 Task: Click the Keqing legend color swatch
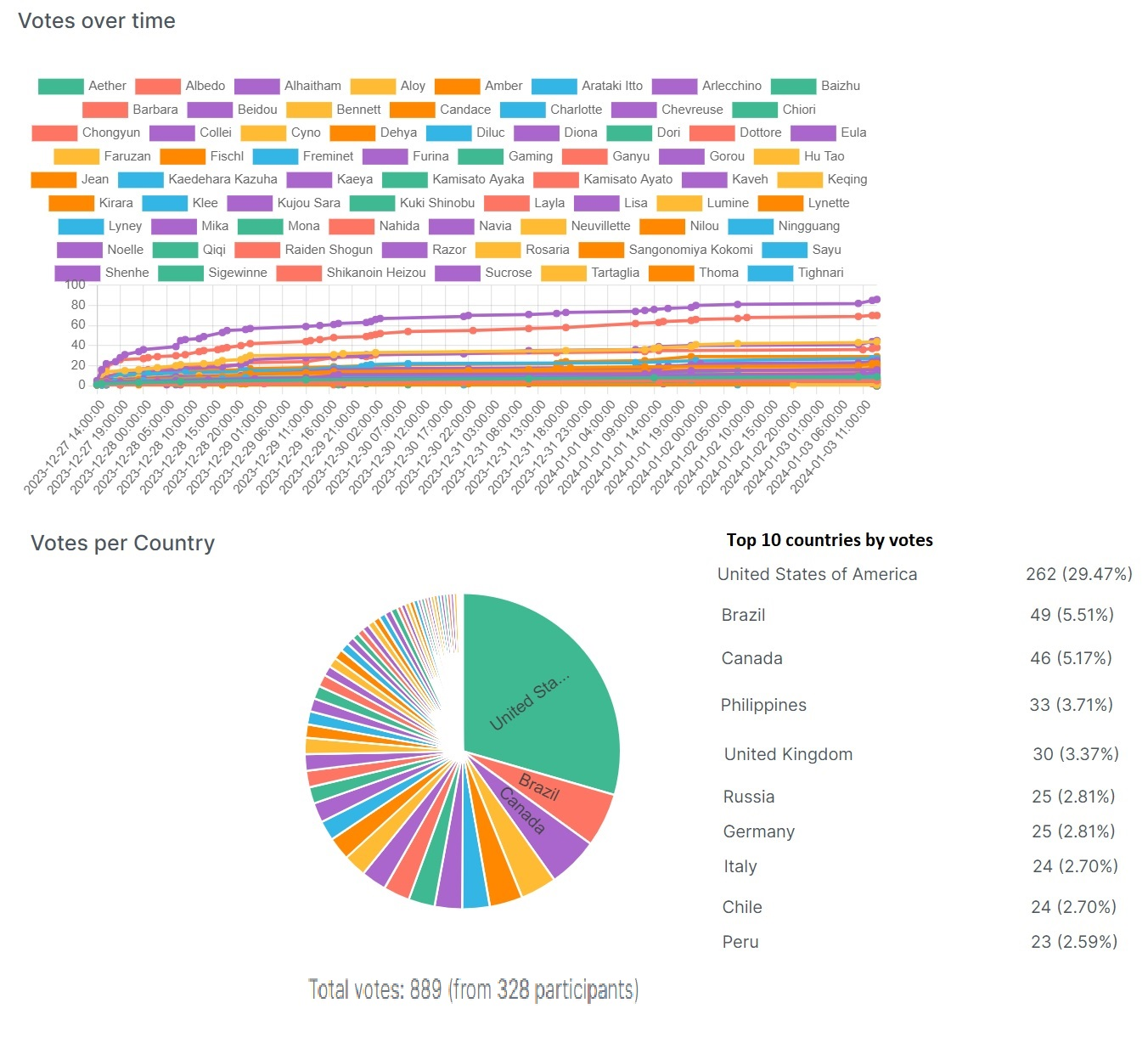tap(800, 179)
